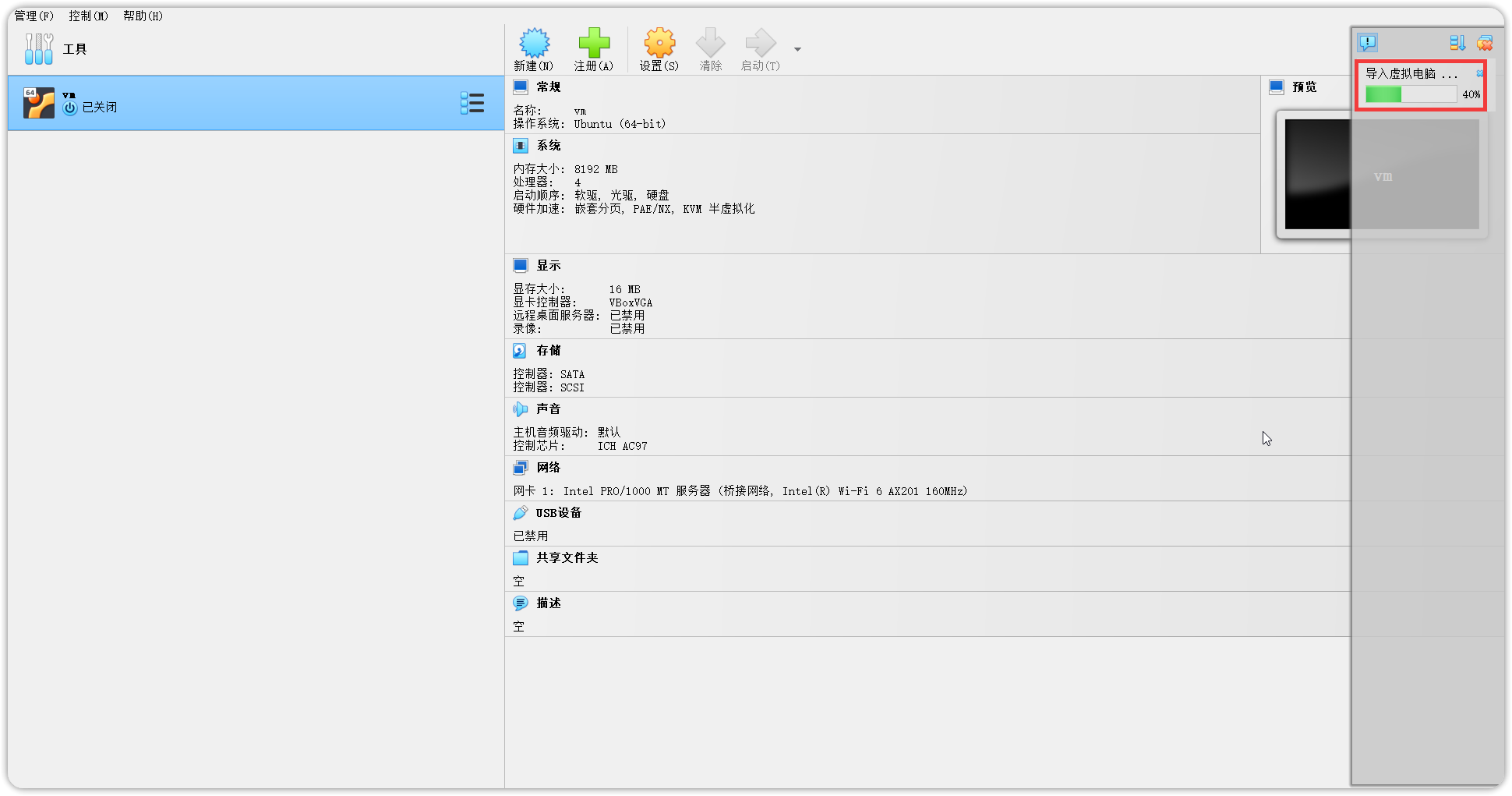The image size is (1512, 796).
Task: Click the 系统 section header
Action: point(549,145)
